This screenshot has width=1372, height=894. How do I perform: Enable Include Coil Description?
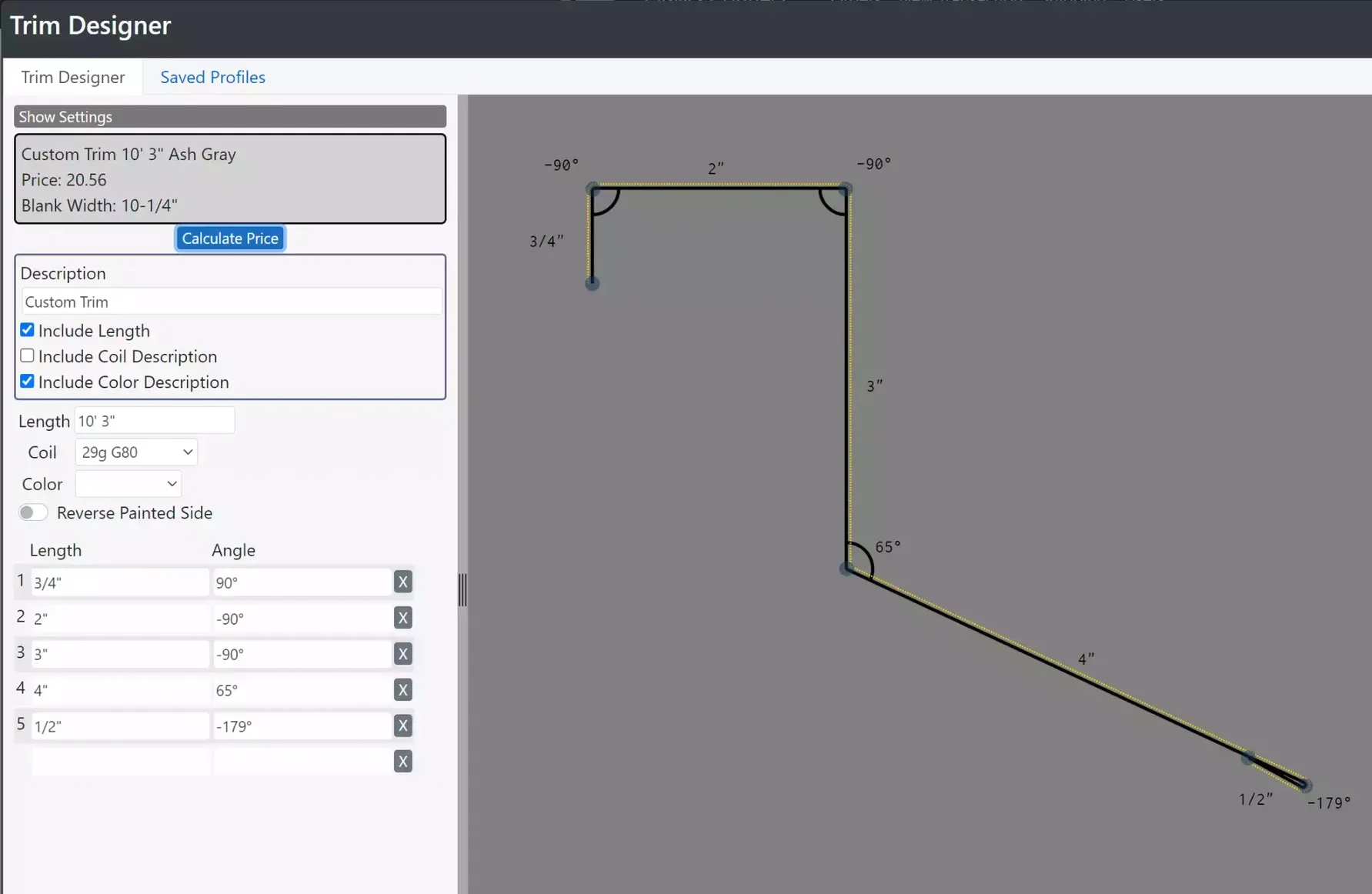(x=28, y=356)
